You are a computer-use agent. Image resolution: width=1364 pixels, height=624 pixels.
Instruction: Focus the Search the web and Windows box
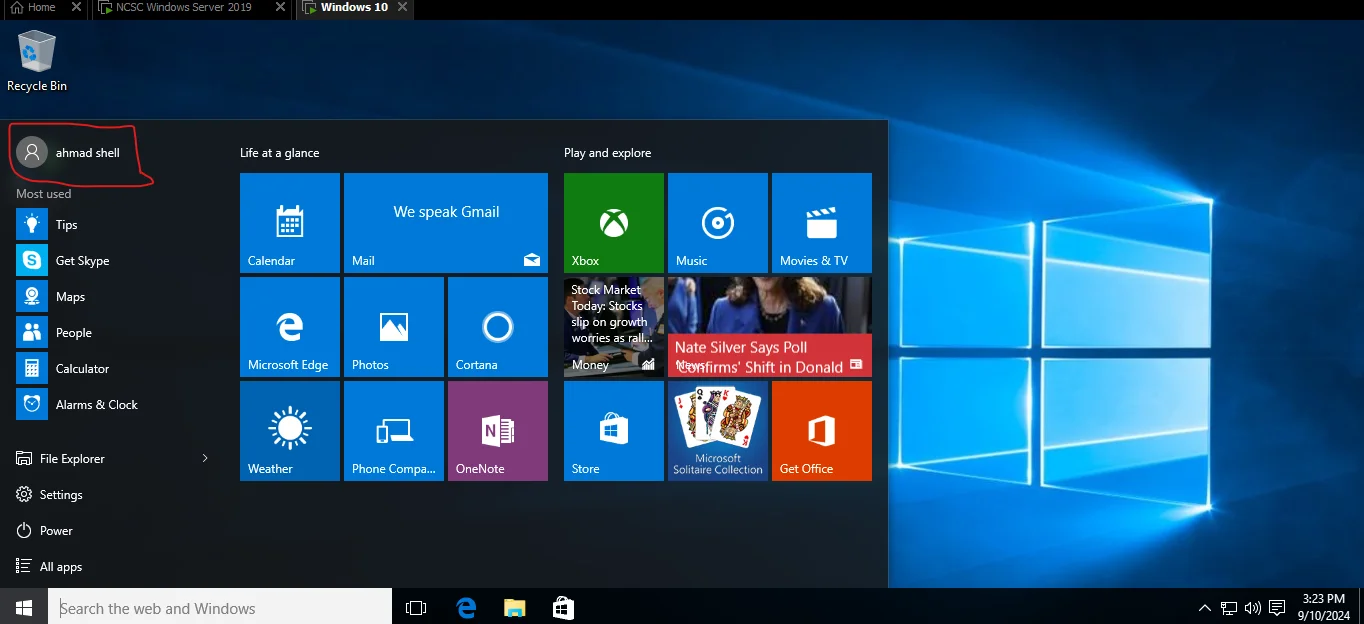220,607
